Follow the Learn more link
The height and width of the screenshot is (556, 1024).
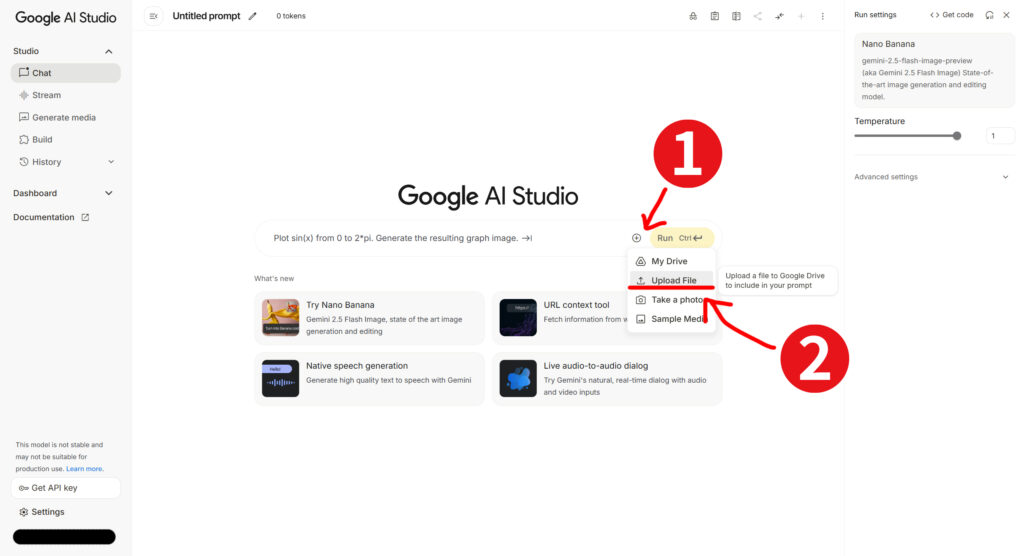[x=84, y=468]
